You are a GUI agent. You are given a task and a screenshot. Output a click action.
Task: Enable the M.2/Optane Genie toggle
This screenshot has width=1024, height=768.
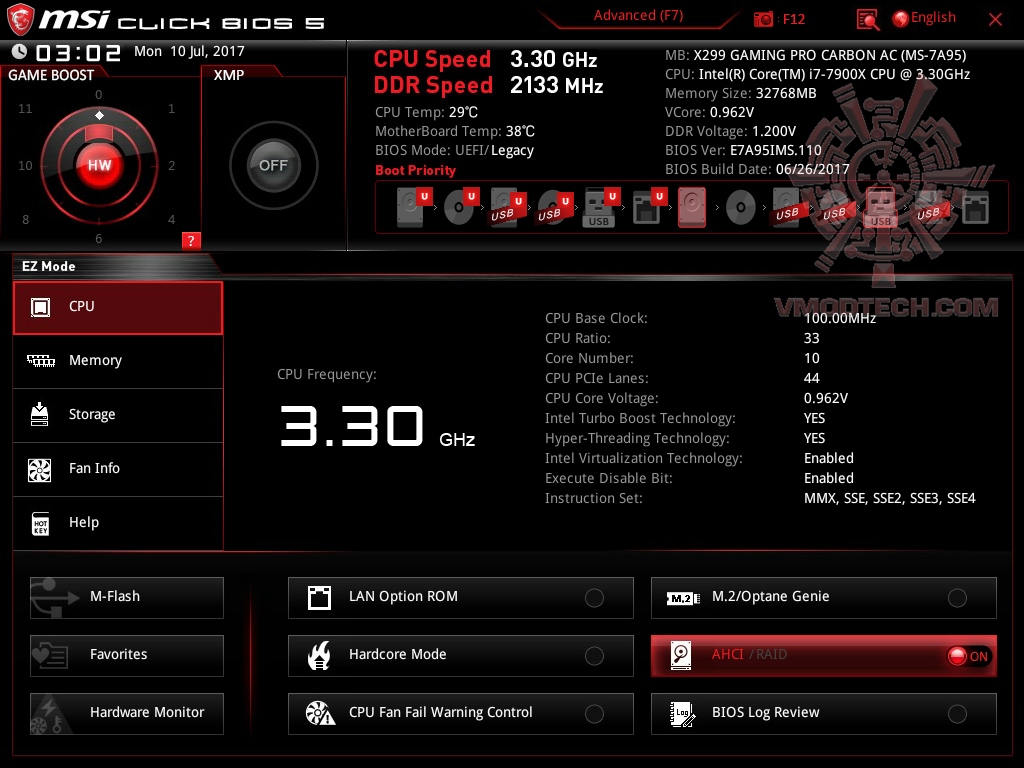(957, 598)
